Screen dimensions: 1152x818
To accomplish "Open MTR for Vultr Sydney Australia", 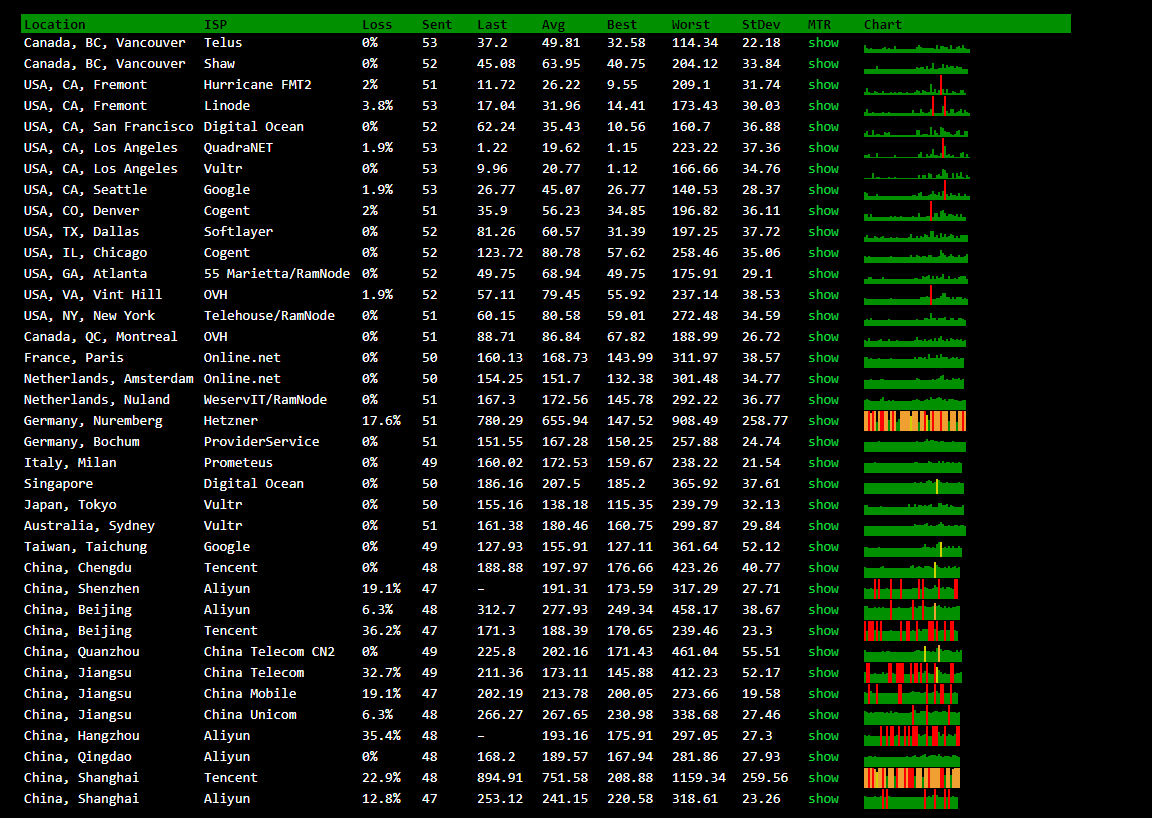I will click(823, 526).
